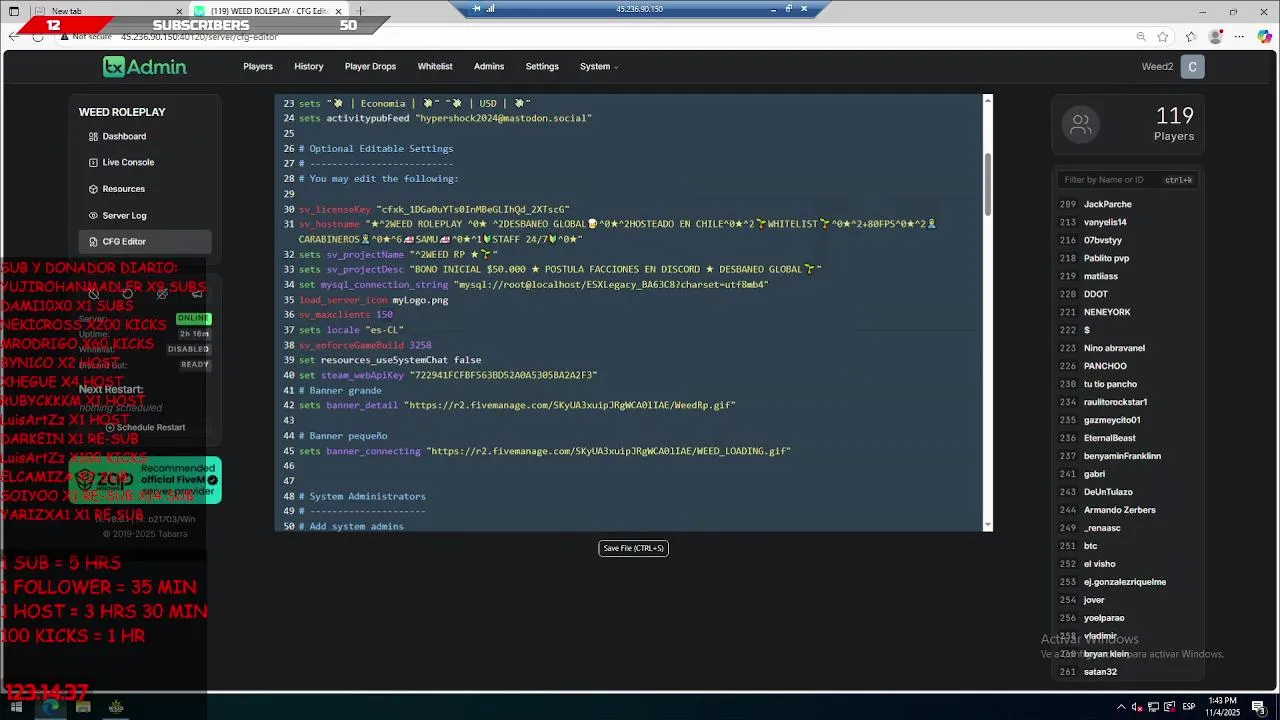Open Resources in the sidebar
Image resolution: width=1280 pixels, height=720 pixels.
coord(145,189)
